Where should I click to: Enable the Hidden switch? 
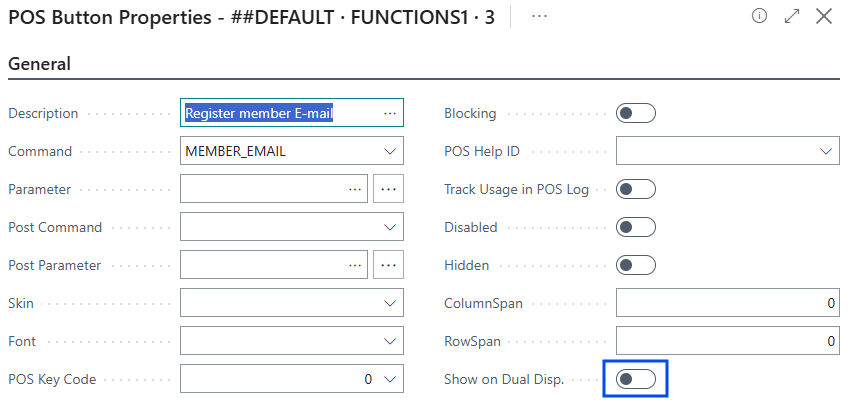(x=636, y=265)
